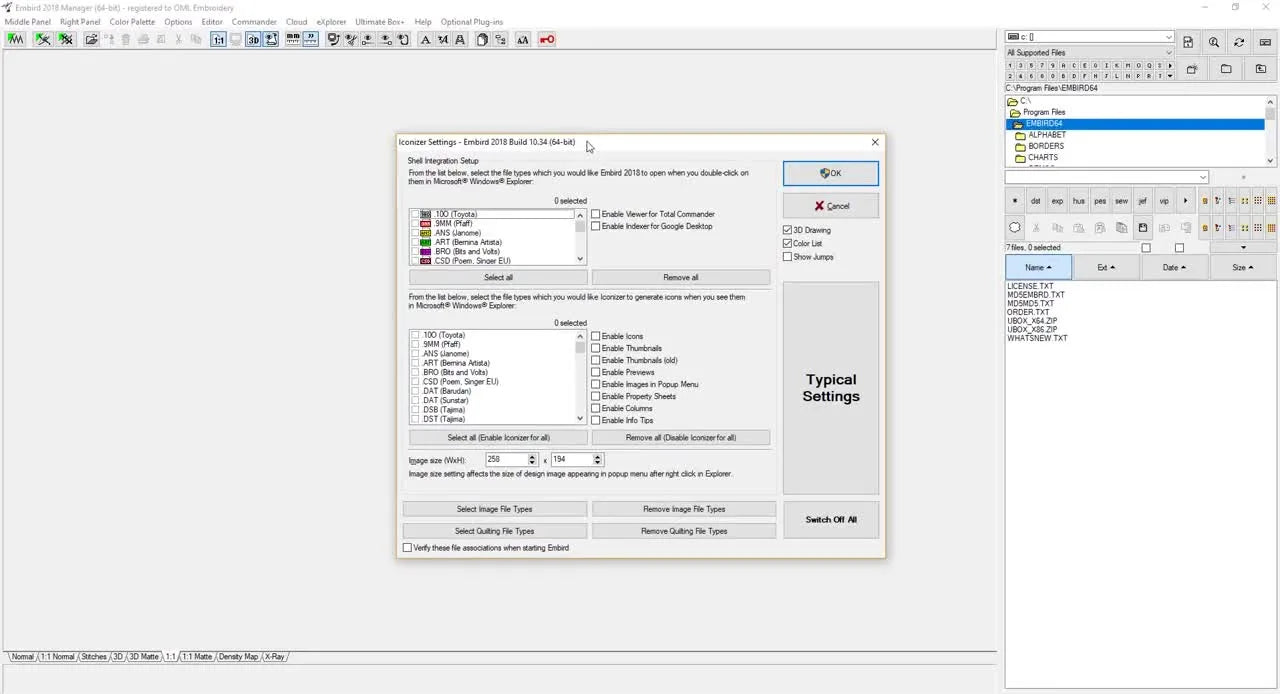
Task: Select the 1:1 zoom icon on the toolbar
Action: click(x=218, y=40)
